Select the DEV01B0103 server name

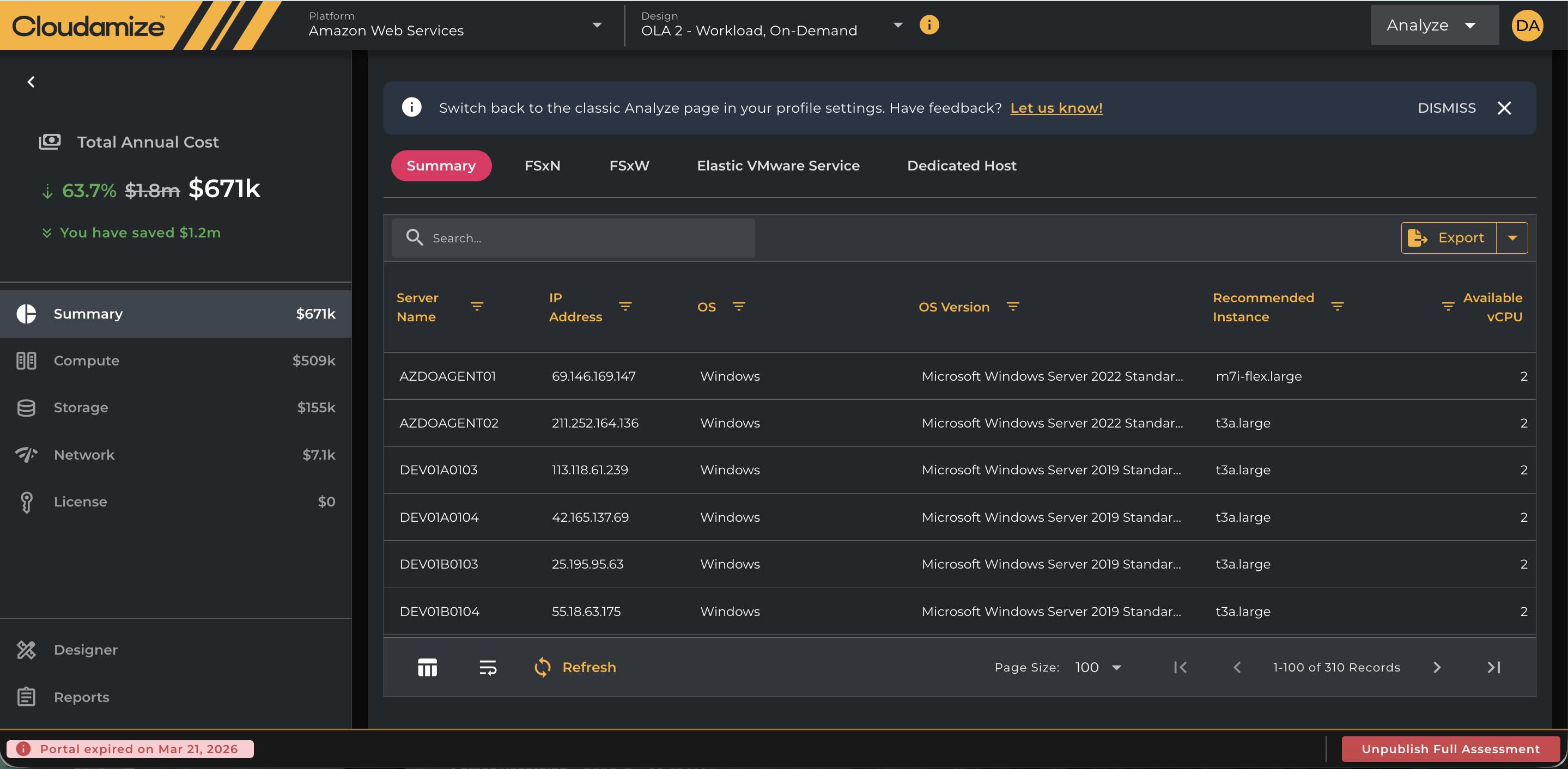(x=439, y=564)
